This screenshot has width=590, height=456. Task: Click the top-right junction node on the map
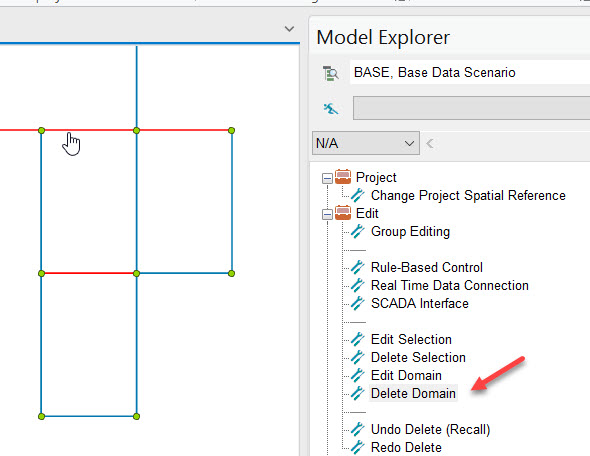point(231,130)
